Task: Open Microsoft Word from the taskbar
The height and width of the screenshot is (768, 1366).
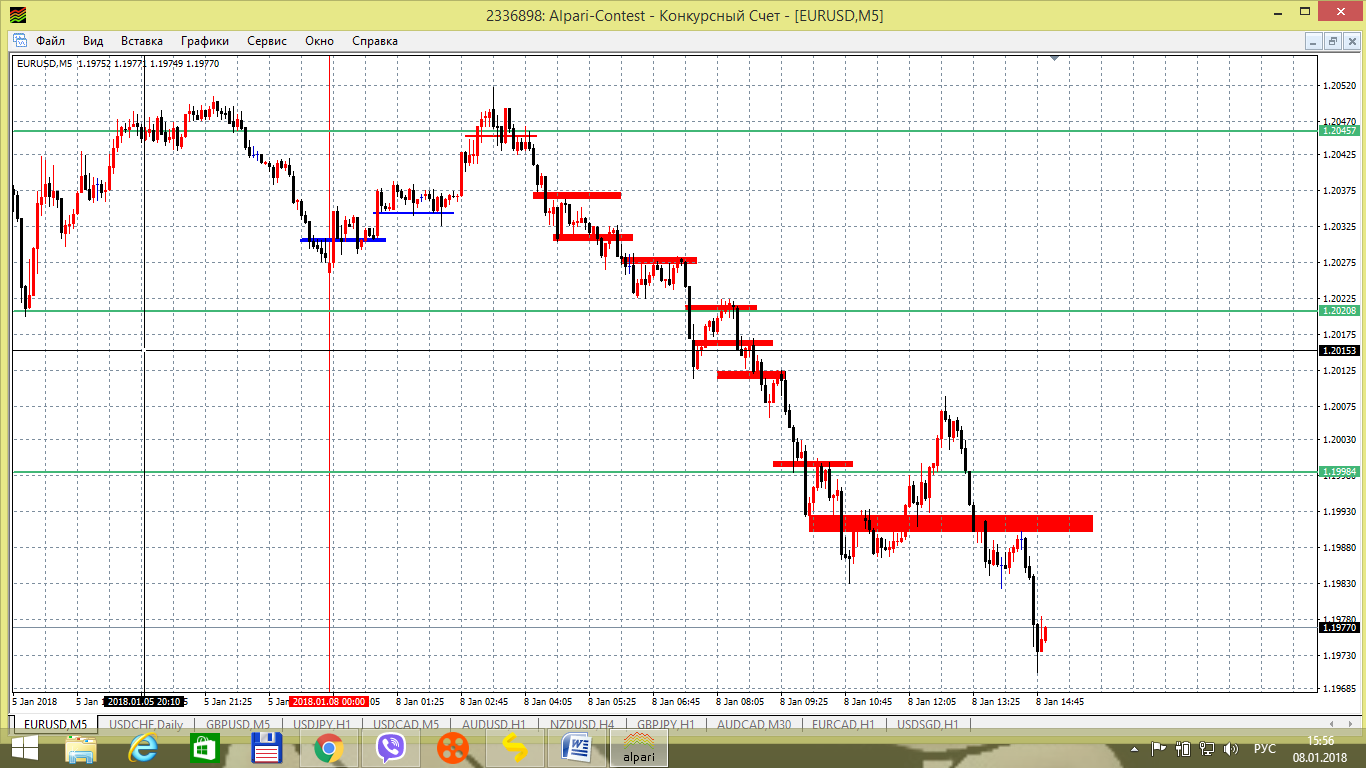Action: 578,748
